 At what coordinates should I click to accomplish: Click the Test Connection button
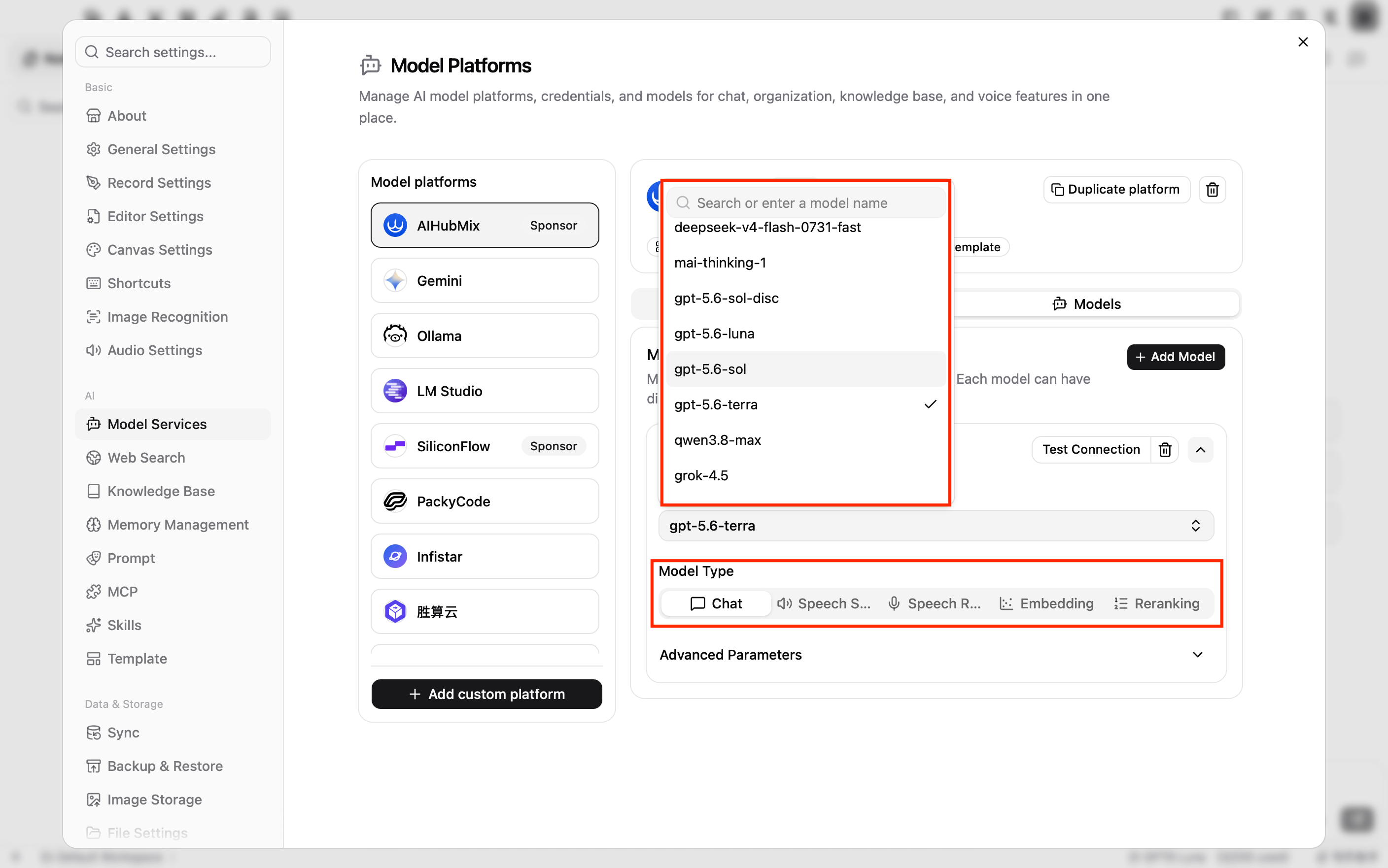[1090, 449]
